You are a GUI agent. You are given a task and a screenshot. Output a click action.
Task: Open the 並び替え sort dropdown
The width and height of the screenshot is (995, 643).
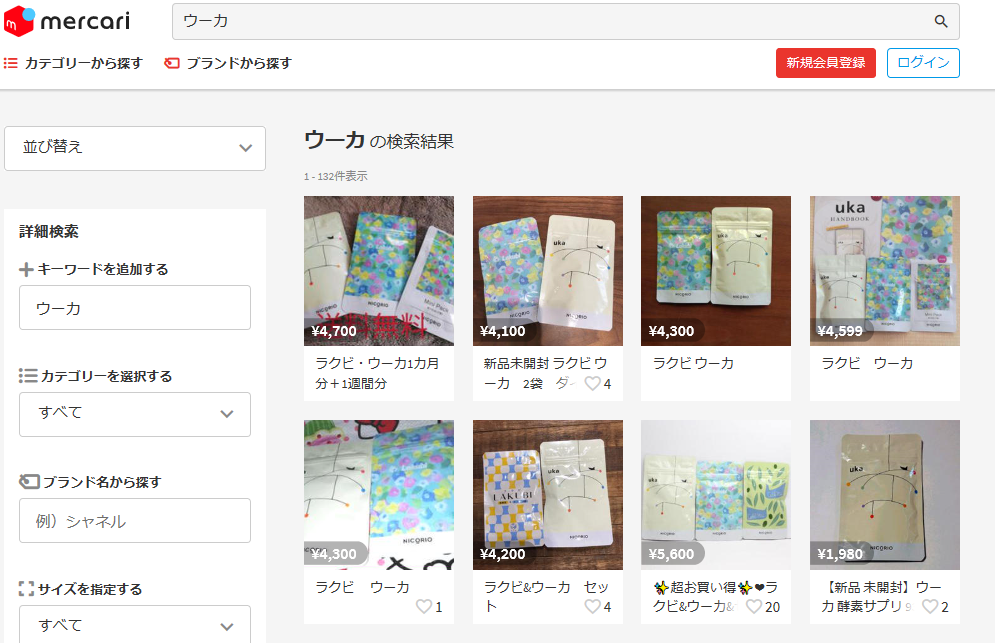(x=135, y=148)
